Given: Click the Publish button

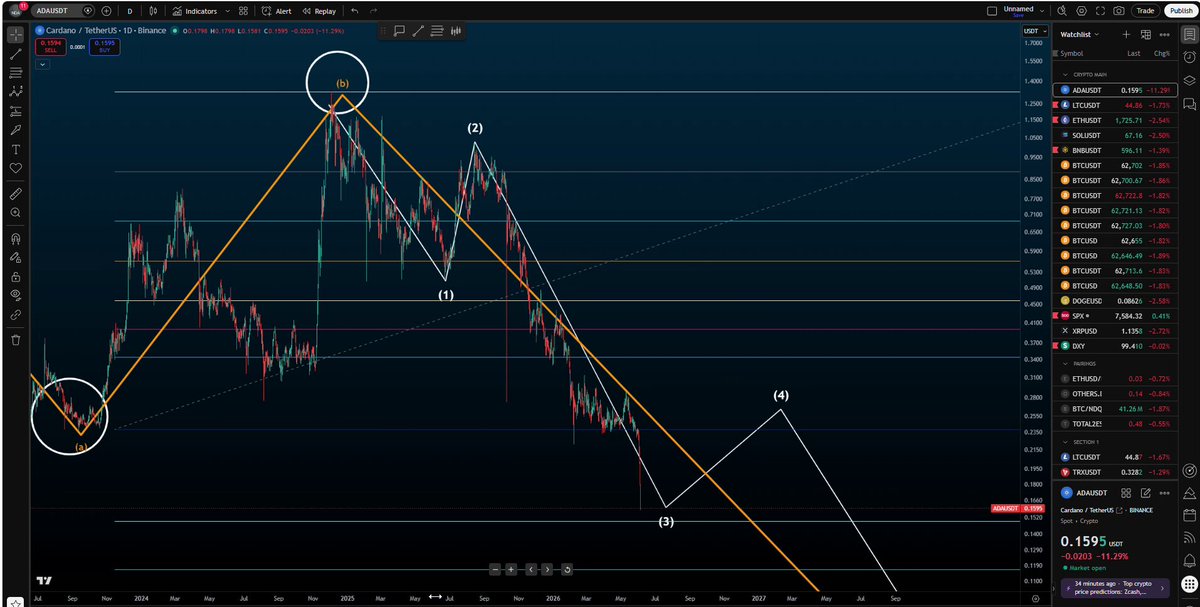Looking at the screenshot, I should tap(1180, 11).
